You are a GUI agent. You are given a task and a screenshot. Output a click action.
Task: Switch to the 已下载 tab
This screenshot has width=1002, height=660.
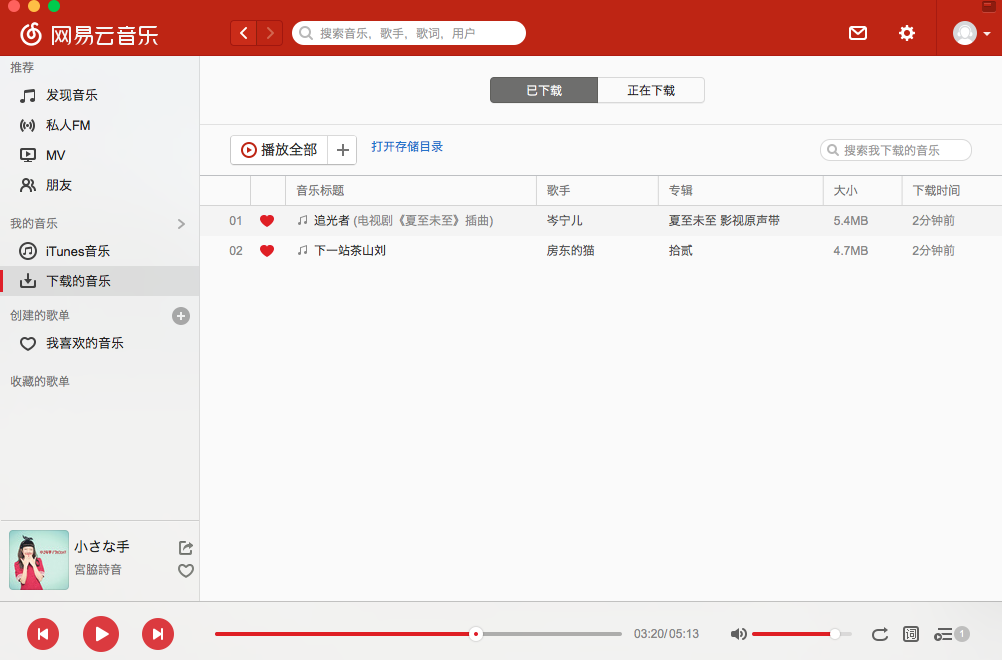[x=543, y=90]
